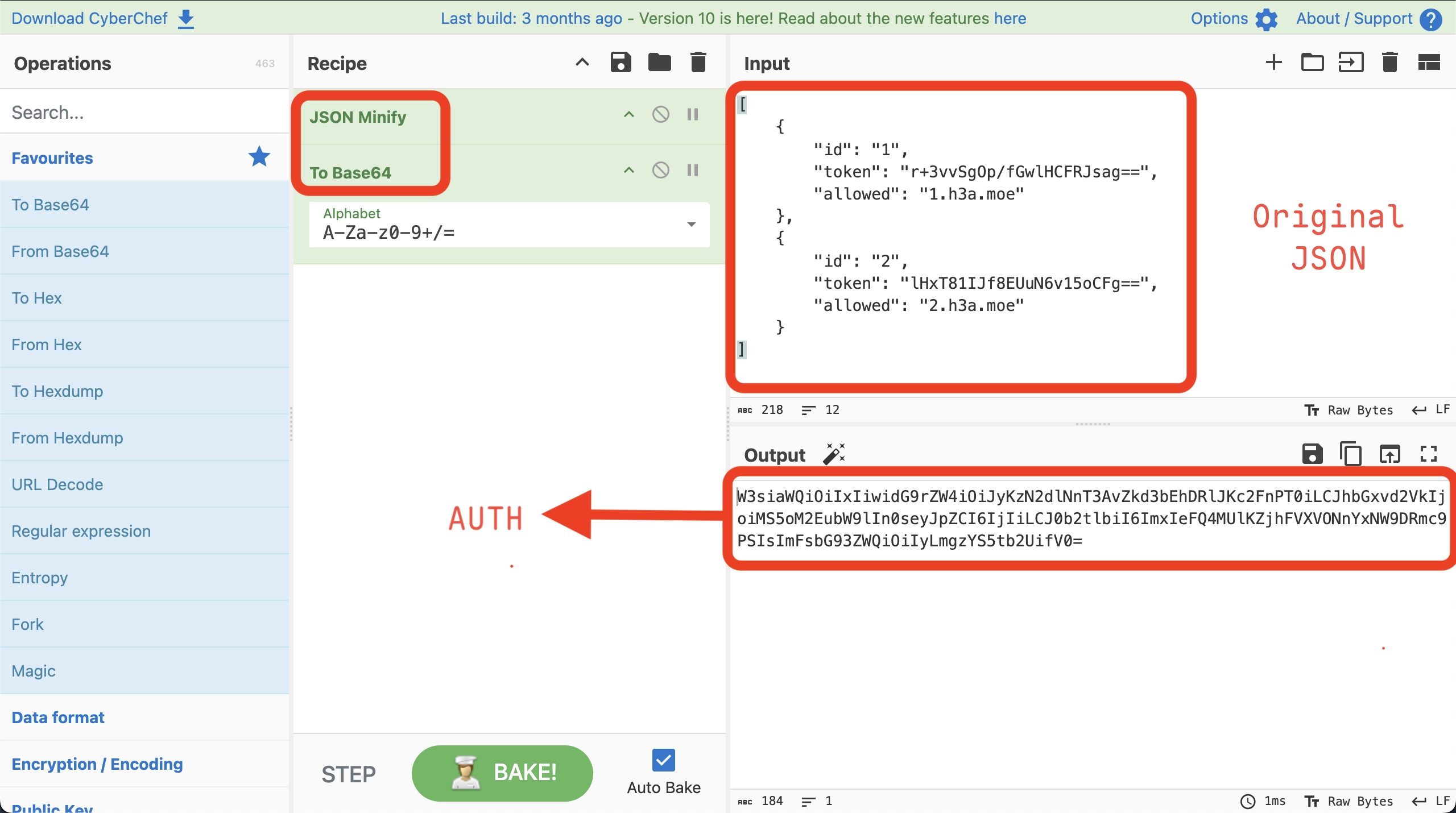Toggle the Auto Bake checkbox
Viewport: 1456px width, 813px height.
[x=663, y=760]
